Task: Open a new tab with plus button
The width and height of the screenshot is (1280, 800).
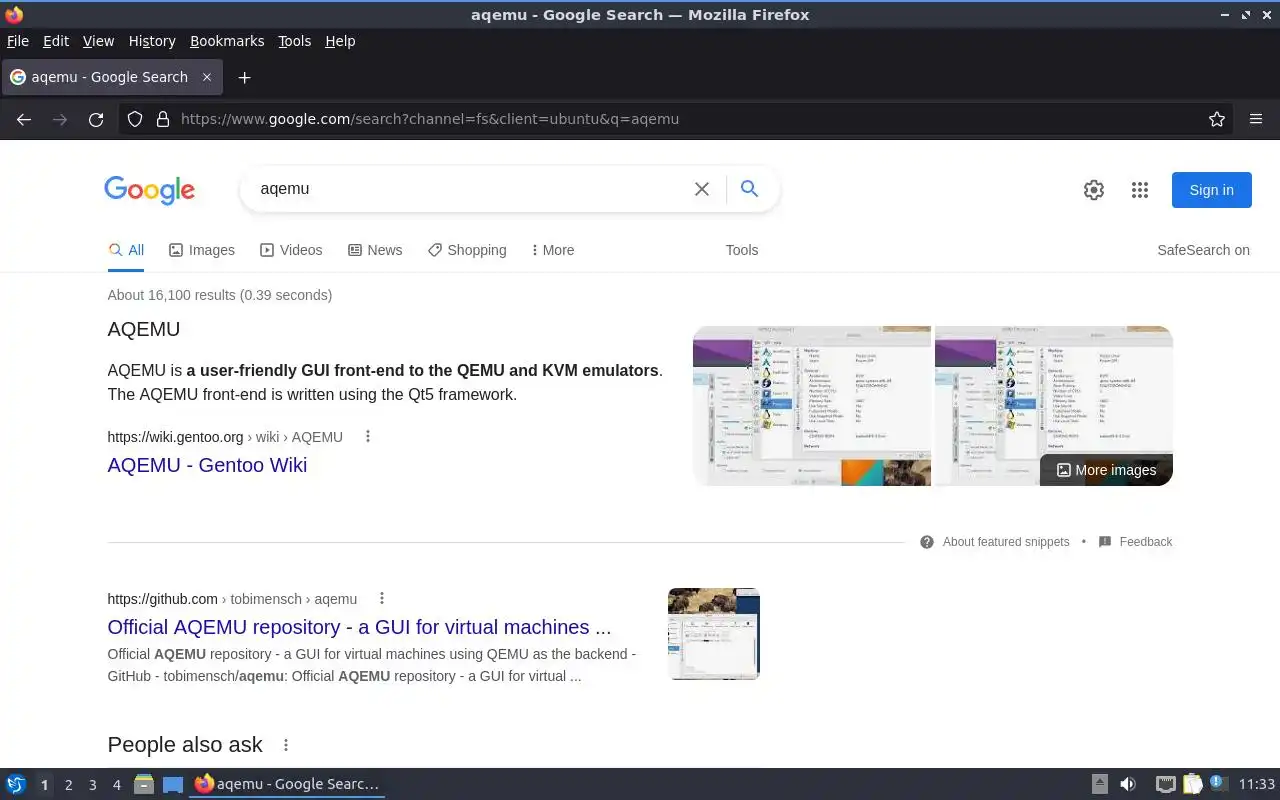Action: click(244, 77)
